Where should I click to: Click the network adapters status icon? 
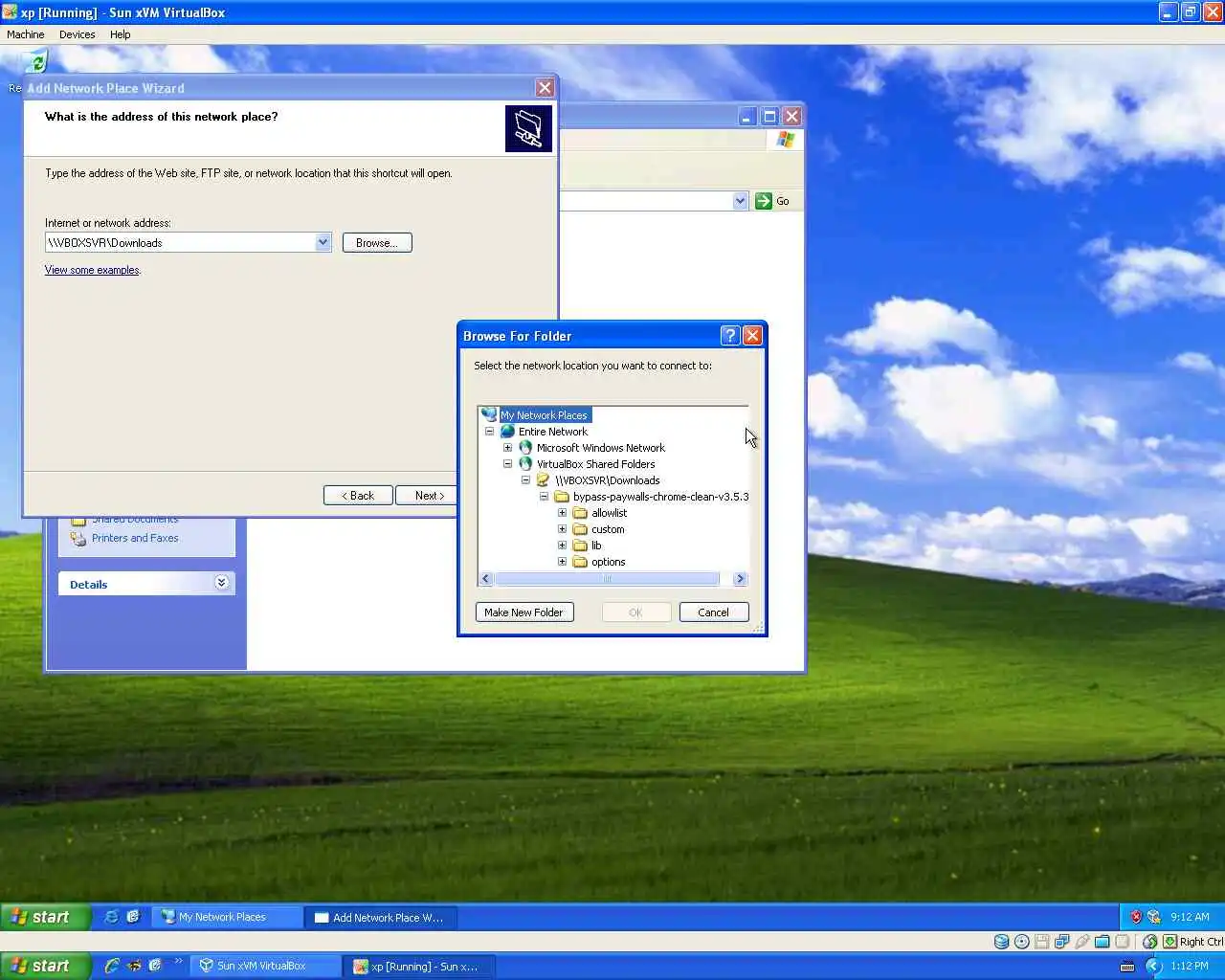coord(1062,942)
